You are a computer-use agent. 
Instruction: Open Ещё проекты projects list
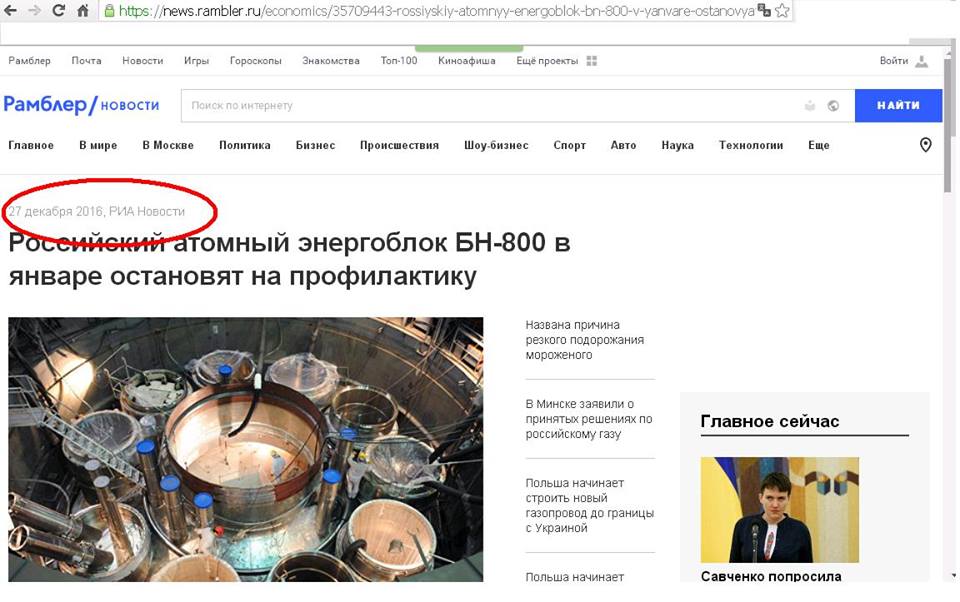547,61
